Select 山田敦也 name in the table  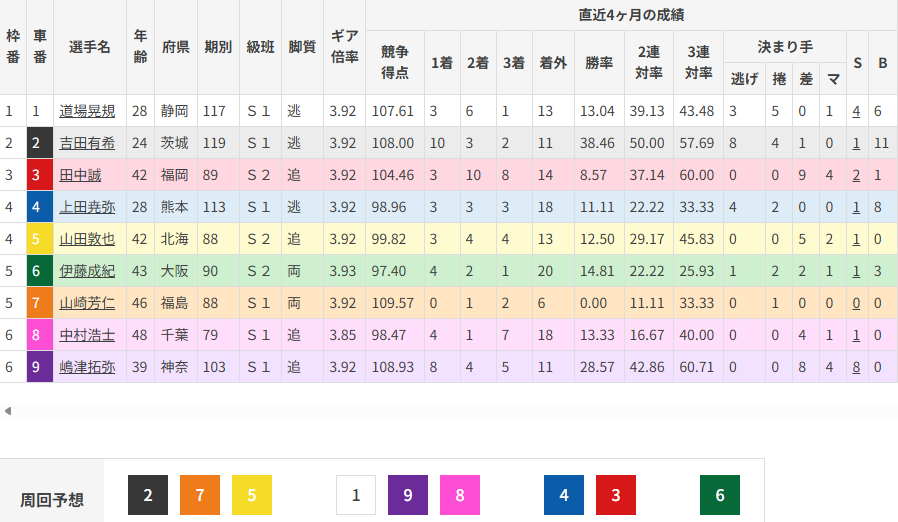pos(87,239)
